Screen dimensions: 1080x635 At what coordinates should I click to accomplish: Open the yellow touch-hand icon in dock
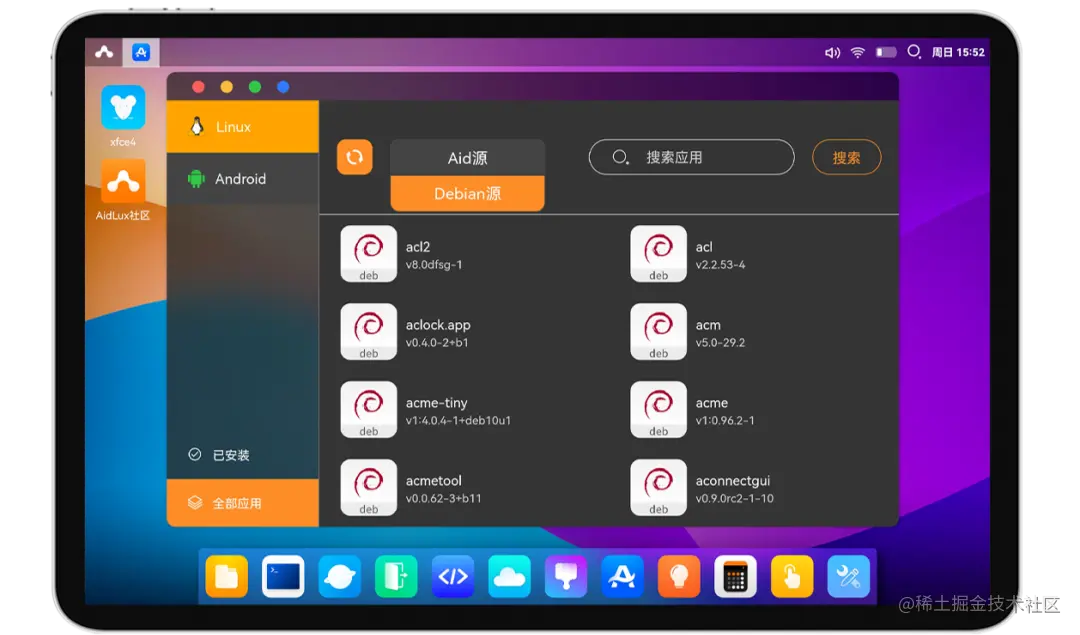(791, 576)
